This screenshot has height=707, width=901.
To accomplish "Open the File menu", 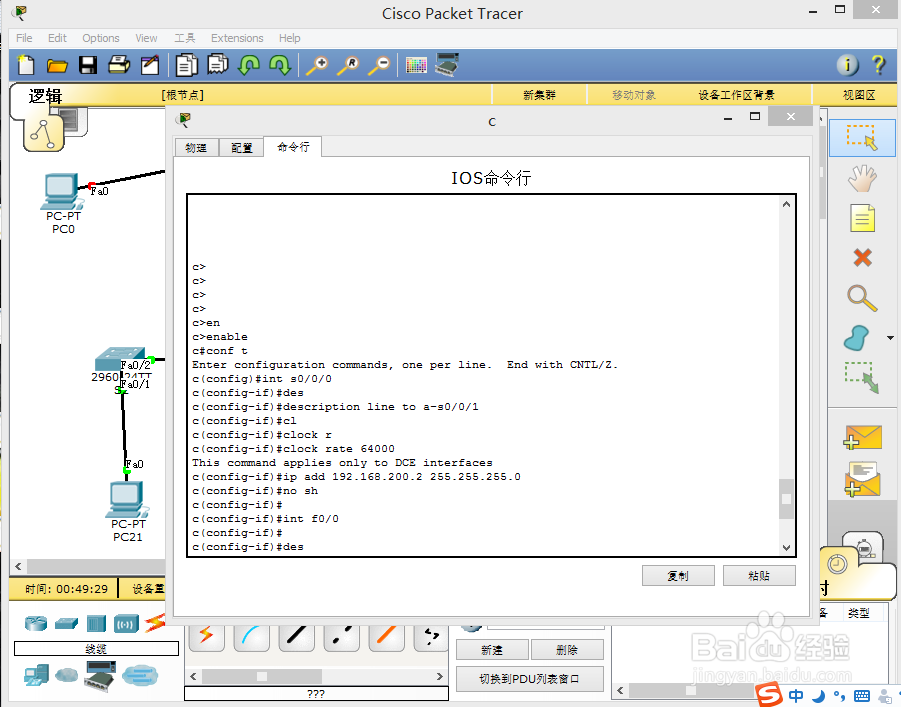I will [x=24, y=38].
